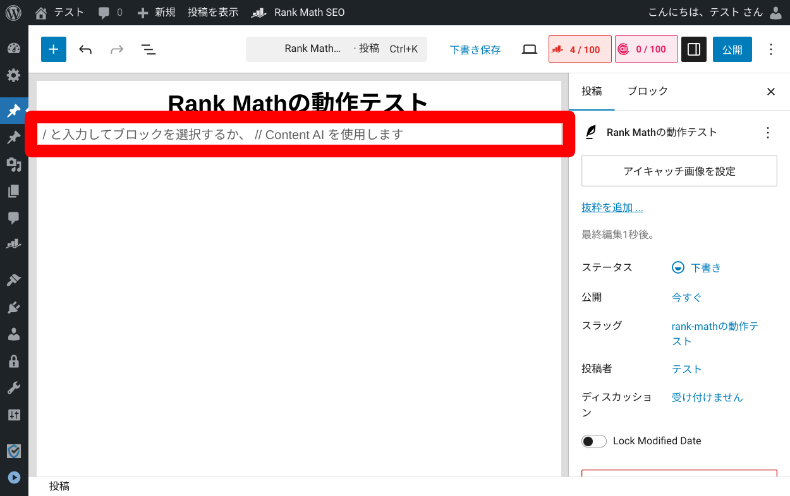Click the 公開 publish button
Image resolution: width=790 pixels, height=496 pixels.
coord(732,49)
